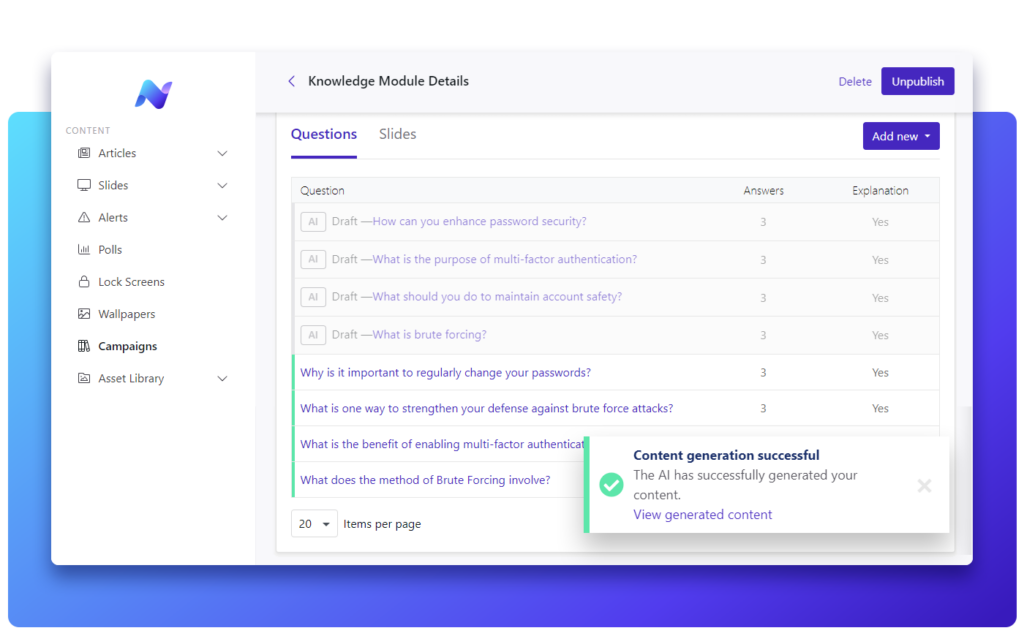This screenshot has height=636, width=1024.
Task: Open the items per page dropdown
Action: (x=314, y=523)
